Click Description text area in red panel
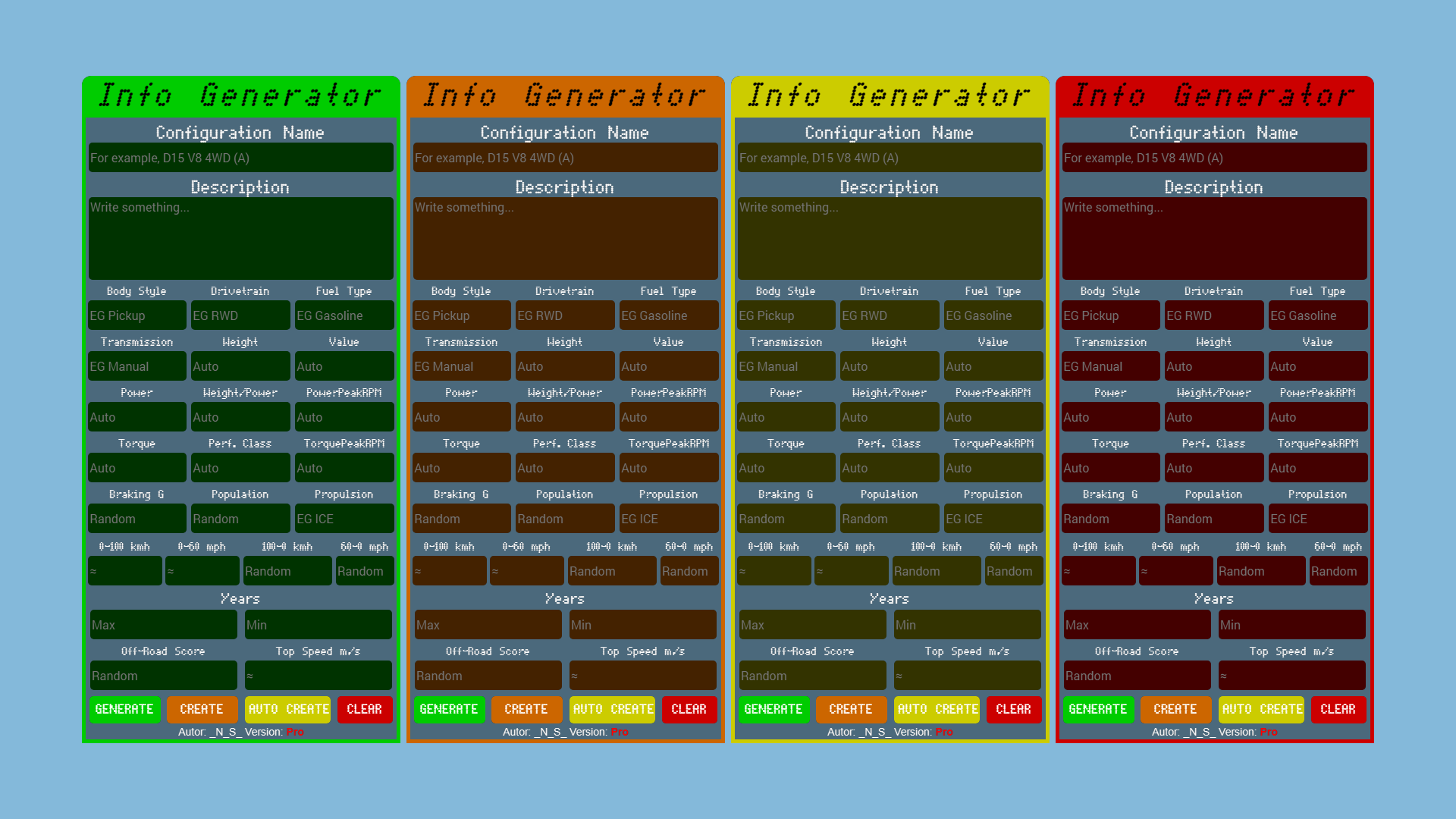 pyautogui.click(x=1215, y=238)
